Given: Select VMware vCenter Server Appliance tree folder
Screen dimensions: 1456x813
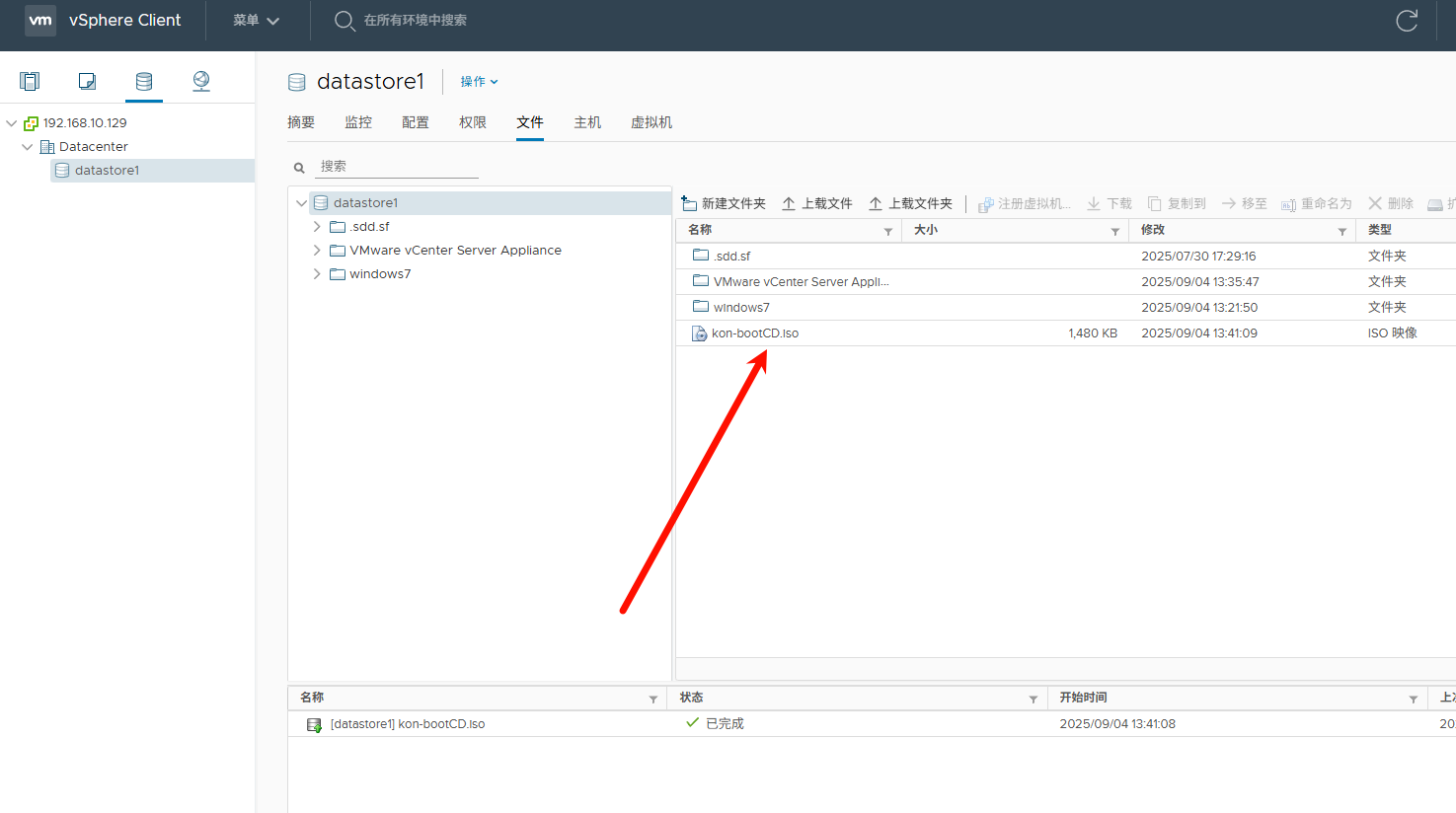Looking at the screenshot, I should [x=455, y=251].
